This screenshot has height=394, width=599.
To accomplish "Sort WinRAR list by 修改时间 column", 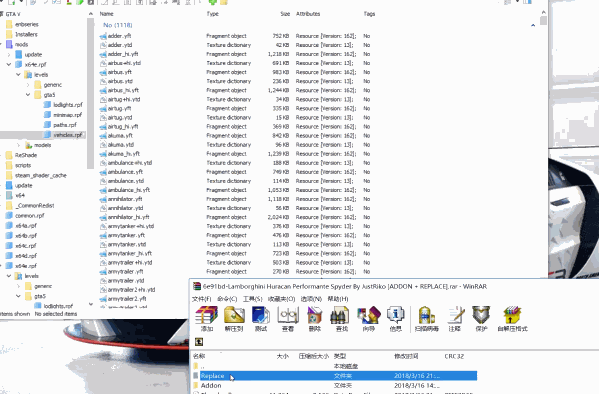I will 406,356.
